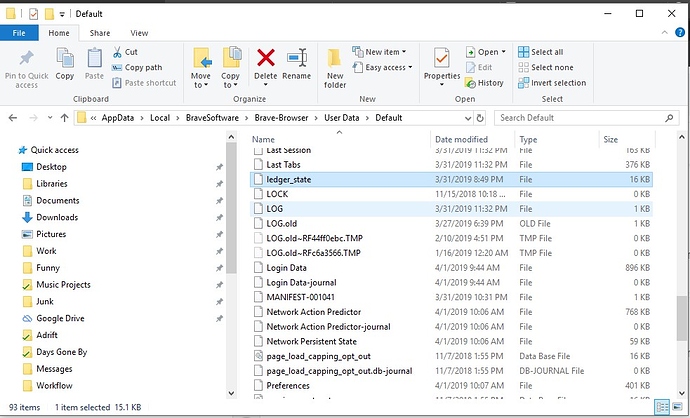The image size is (690, 418).
Task: Click History in the ribbon
Action: click(484, 83)
